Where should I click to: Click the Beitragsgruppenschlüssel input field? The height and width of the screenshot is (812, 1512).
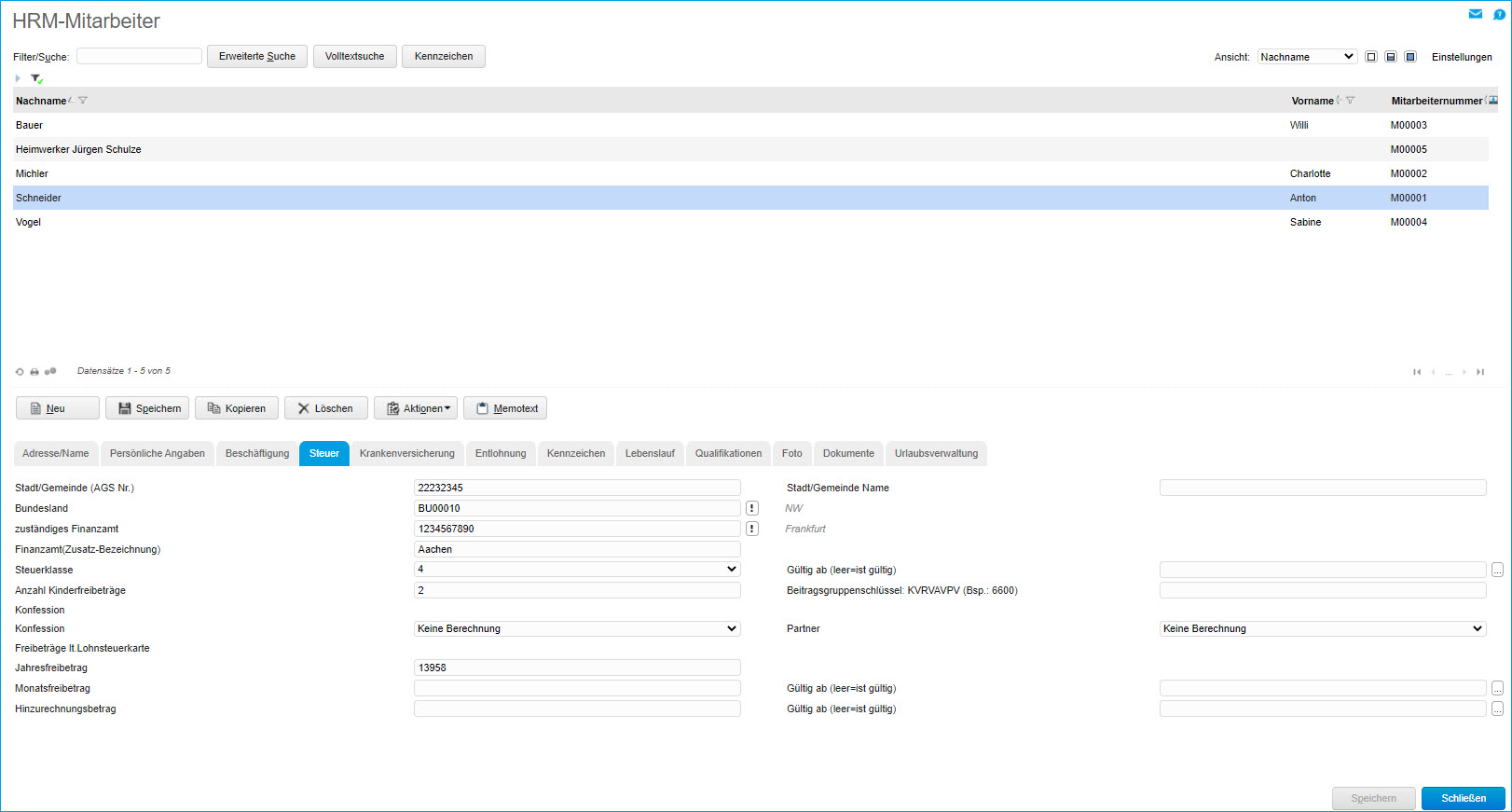click(x=1323, y=590)
